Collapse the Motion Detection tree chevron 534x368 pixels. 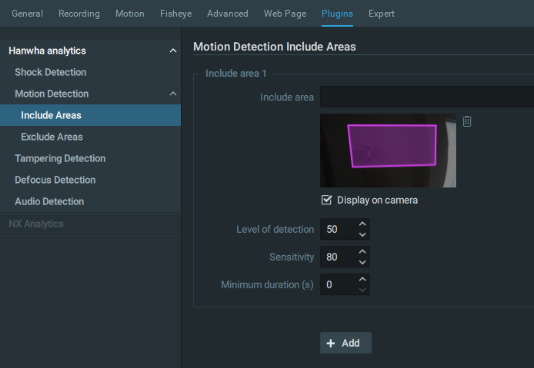(x=173, y=94)
